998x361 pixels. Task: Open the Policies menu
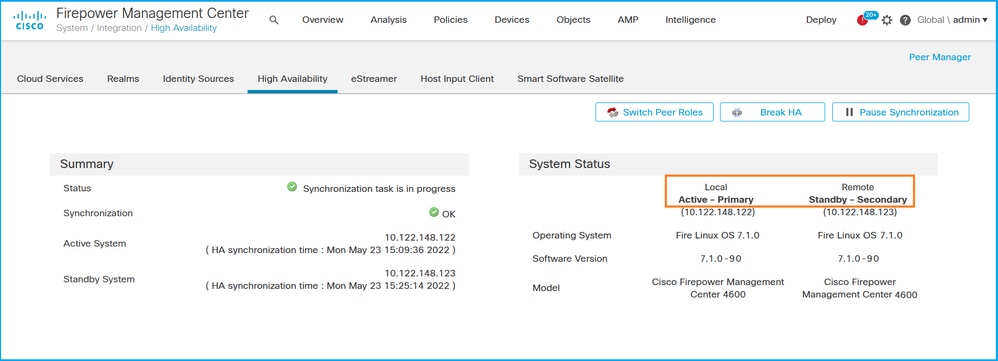[x=451, y=20]
